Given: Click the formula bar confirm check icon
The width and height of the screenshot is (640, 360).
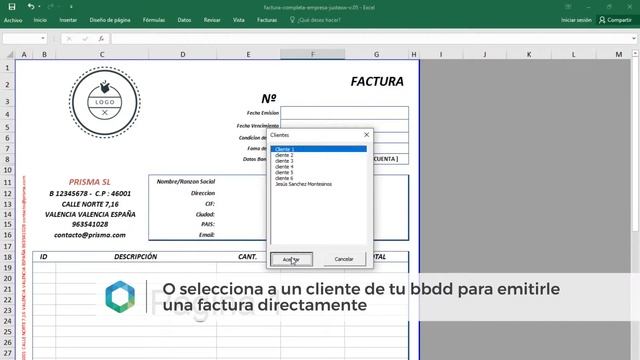Looking at the screenshot, I should (85, 38).
